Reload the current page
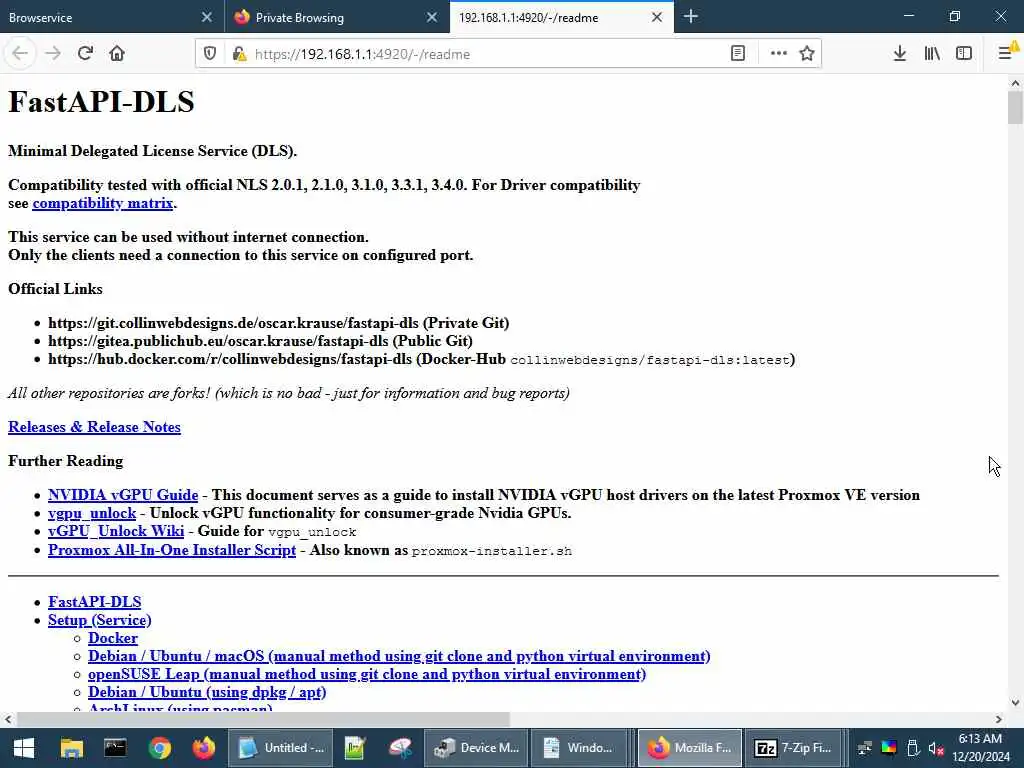1024x768 pixels. pos(85,54)
